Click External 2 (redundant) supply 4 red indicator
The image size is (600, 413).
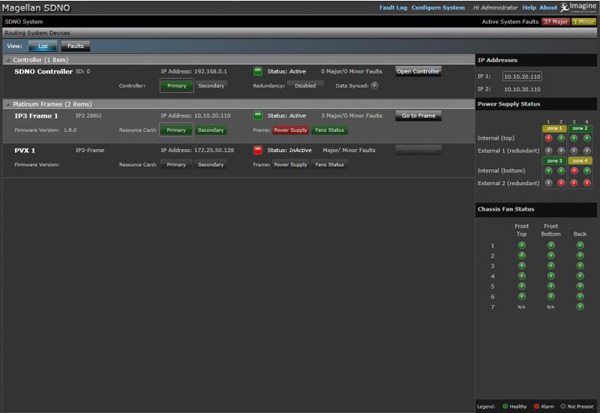click(587, 183)
